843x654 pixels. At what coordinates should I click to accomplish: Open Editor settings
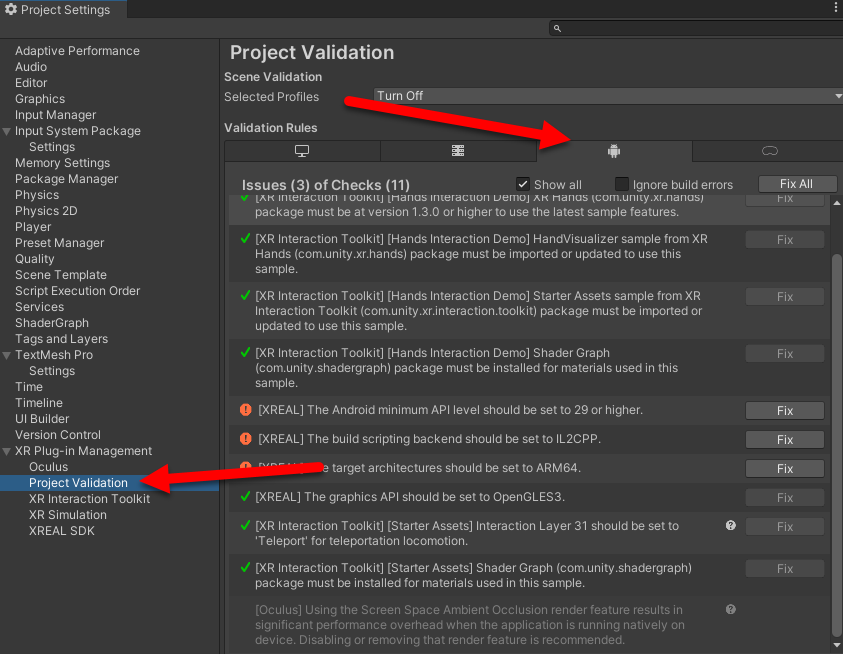pyautogui.click(x=31, y=83)
